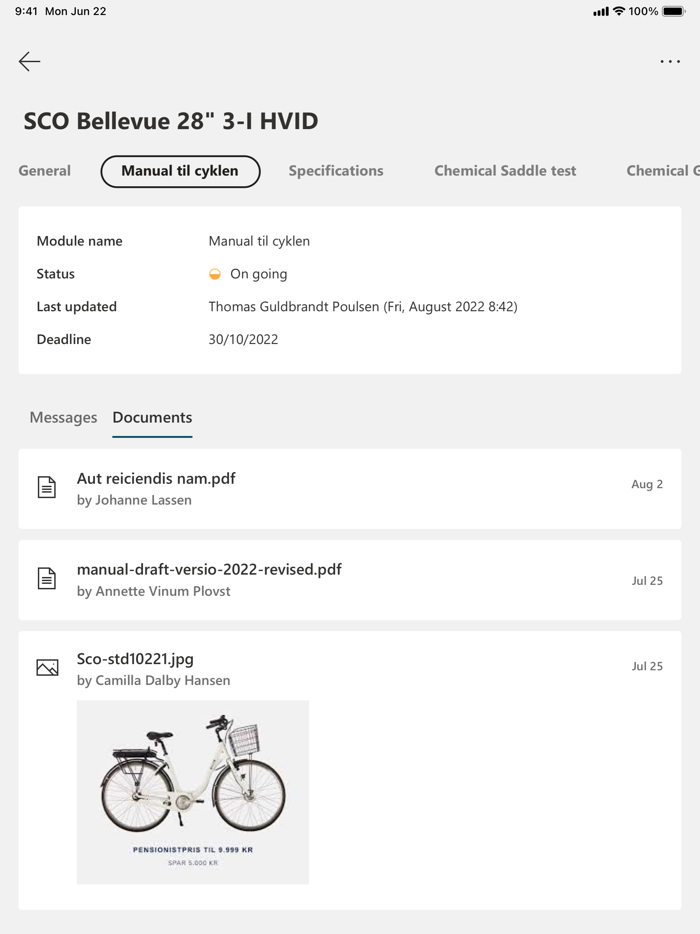Image resolution: width=700 pixels, height=934 pixels.
Task: Switch to the Messages section
Action: [63, 418]
